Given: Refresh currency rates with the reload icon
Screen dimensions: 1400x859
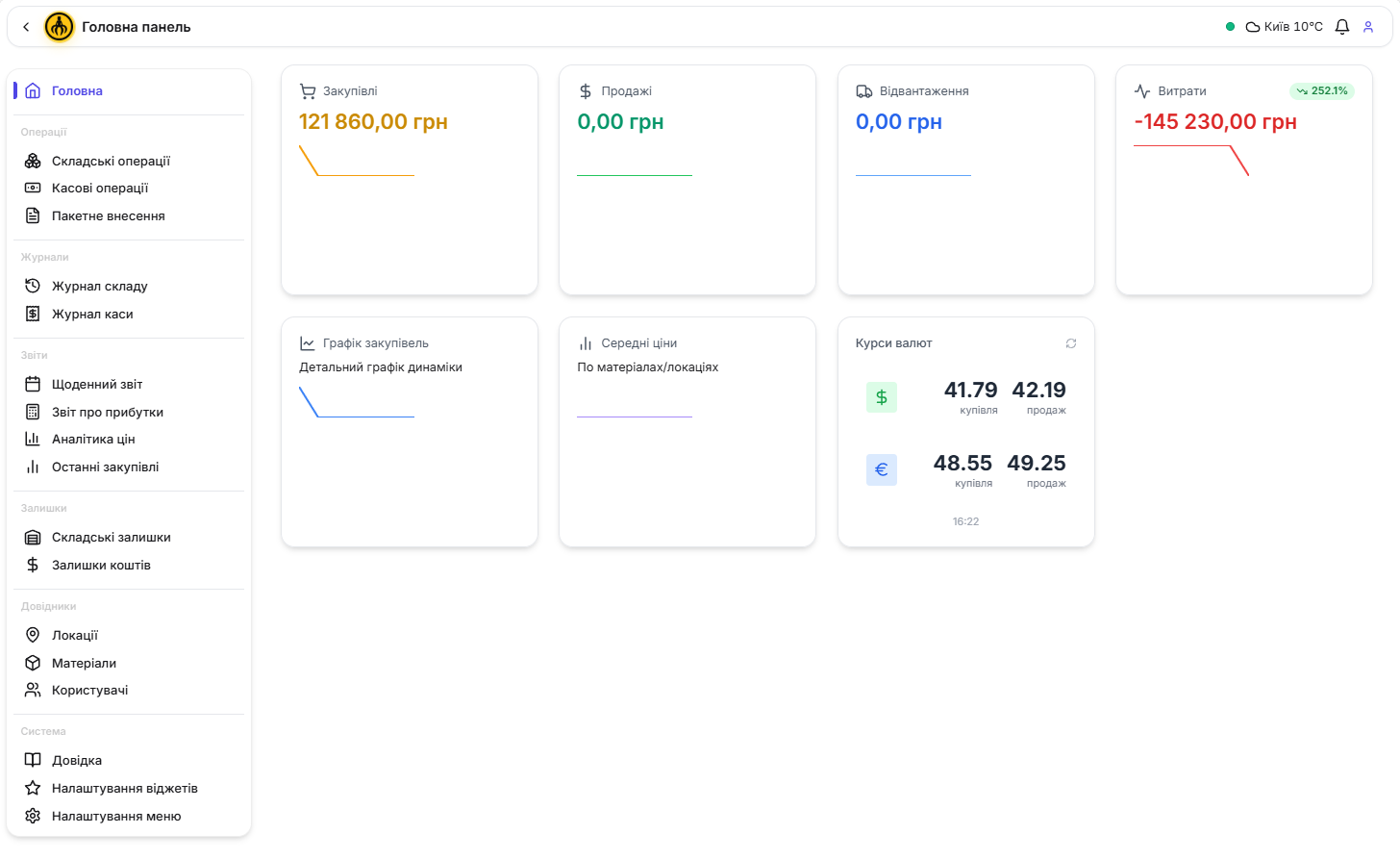Looking at the screenshot, I should point(1071,343).
